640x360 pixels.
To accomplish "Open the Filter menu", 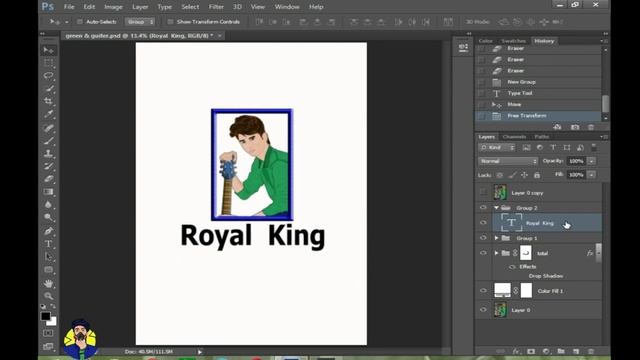I will [216, 7].
